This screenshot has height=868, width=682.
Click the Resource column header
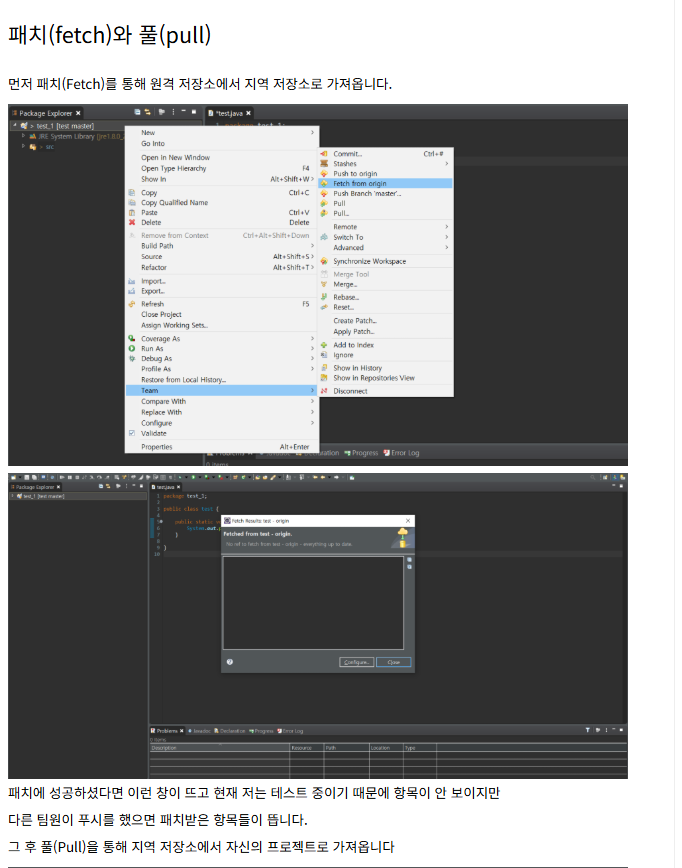tap(307, 748)
